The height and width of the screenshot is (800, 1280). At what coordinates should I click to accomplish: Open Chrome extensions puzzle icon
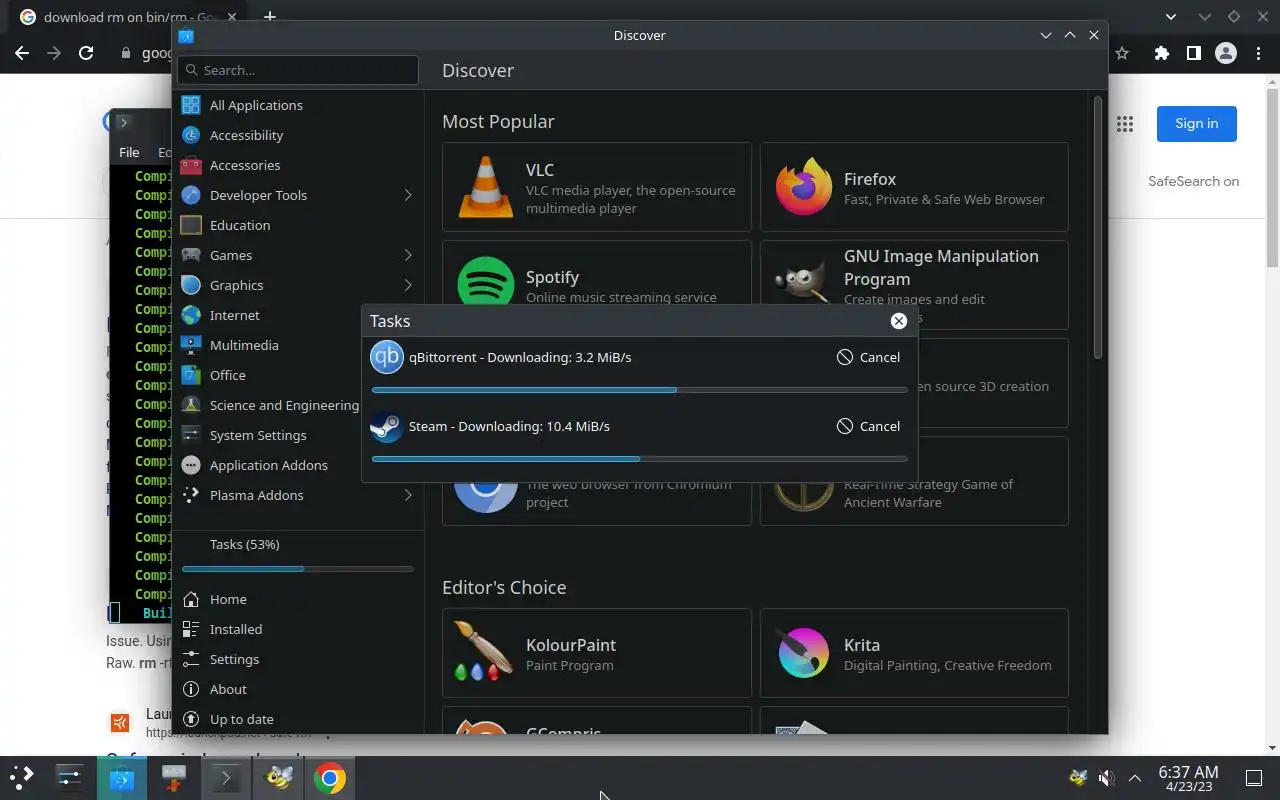click(1161, 53)
